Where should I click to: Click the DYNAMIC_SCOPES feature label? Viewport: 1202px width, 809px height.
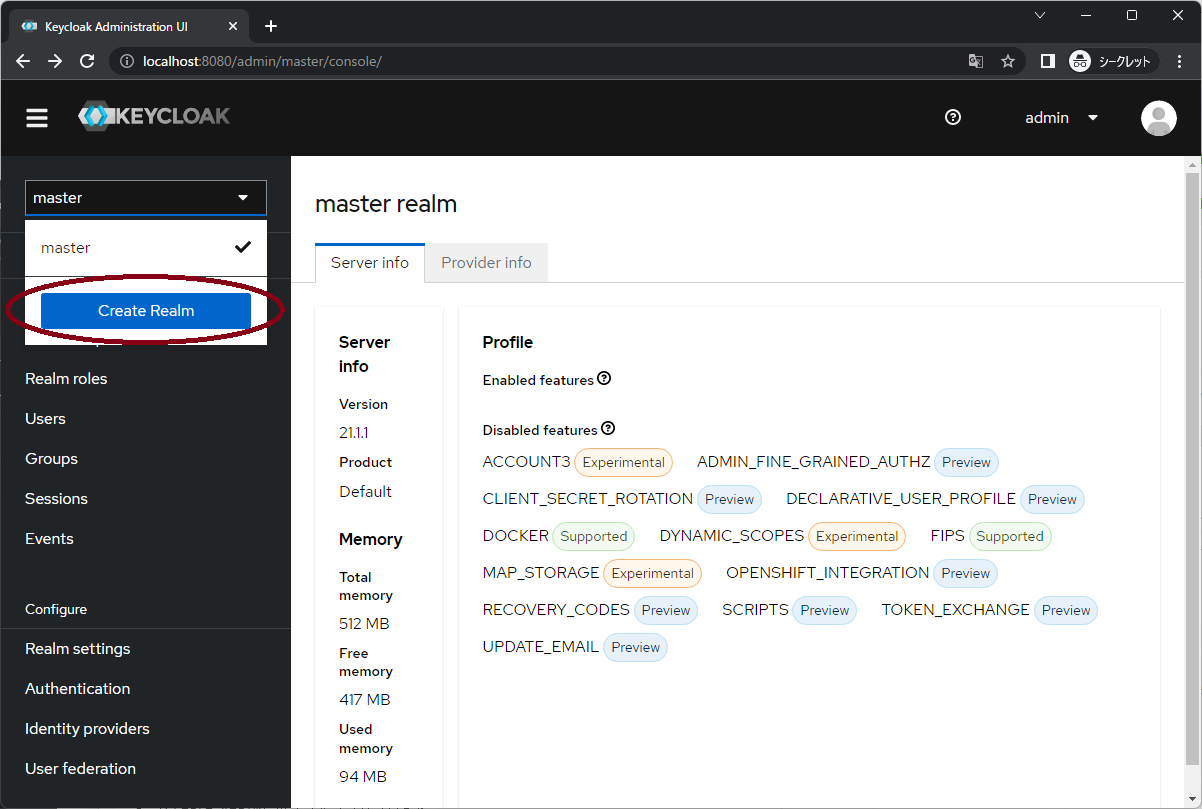point(732,535)
